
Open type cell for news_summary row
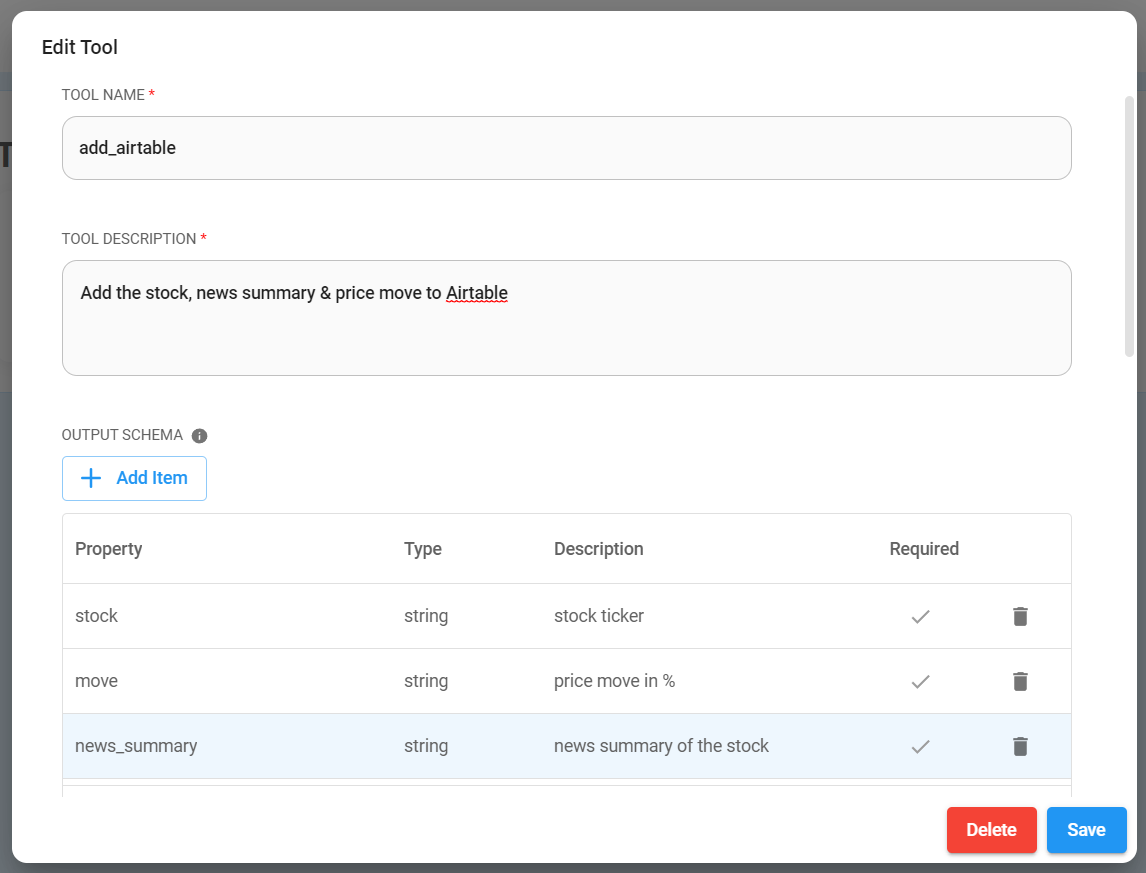pyautogui.click(x=426, y=746)
